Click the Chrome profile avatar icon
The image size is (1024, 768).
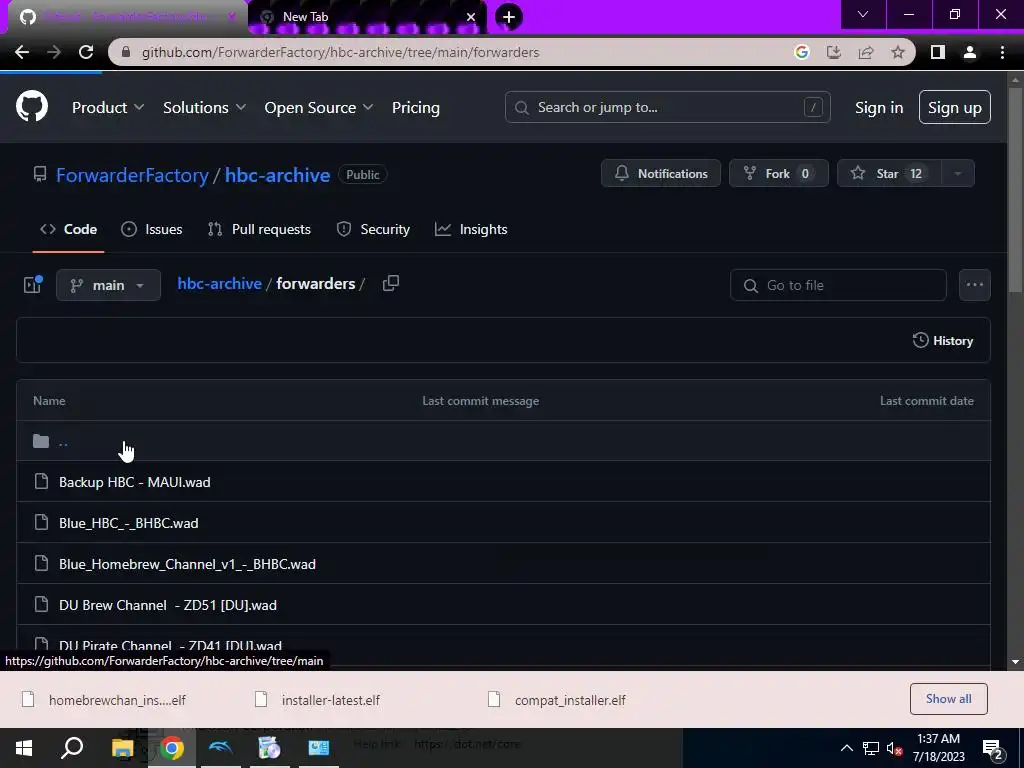pyautogui.click(x=970, y=52)
